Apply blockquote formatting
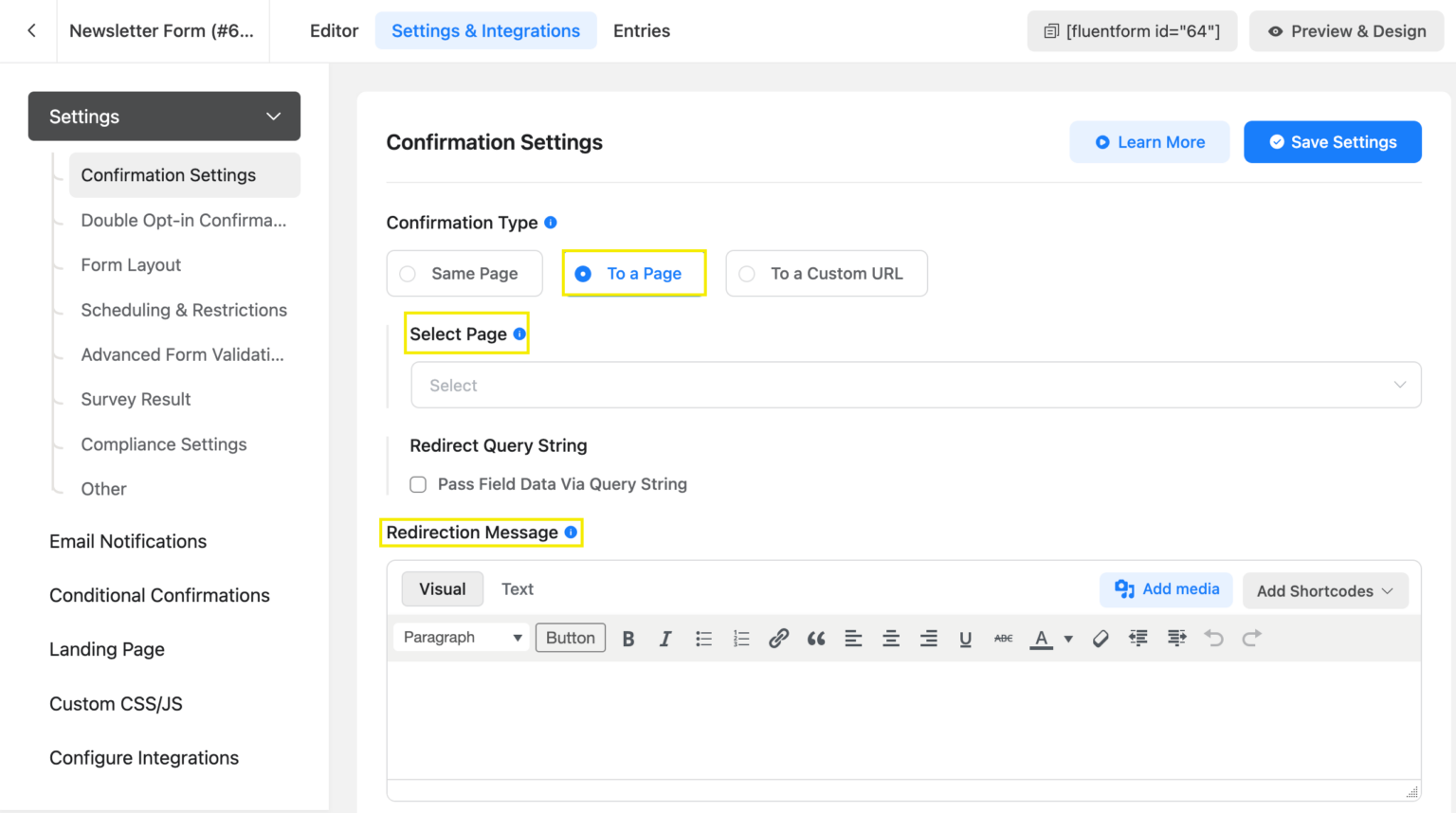Viewport: 1456px width, 813px height. click(x=816, y=638)
